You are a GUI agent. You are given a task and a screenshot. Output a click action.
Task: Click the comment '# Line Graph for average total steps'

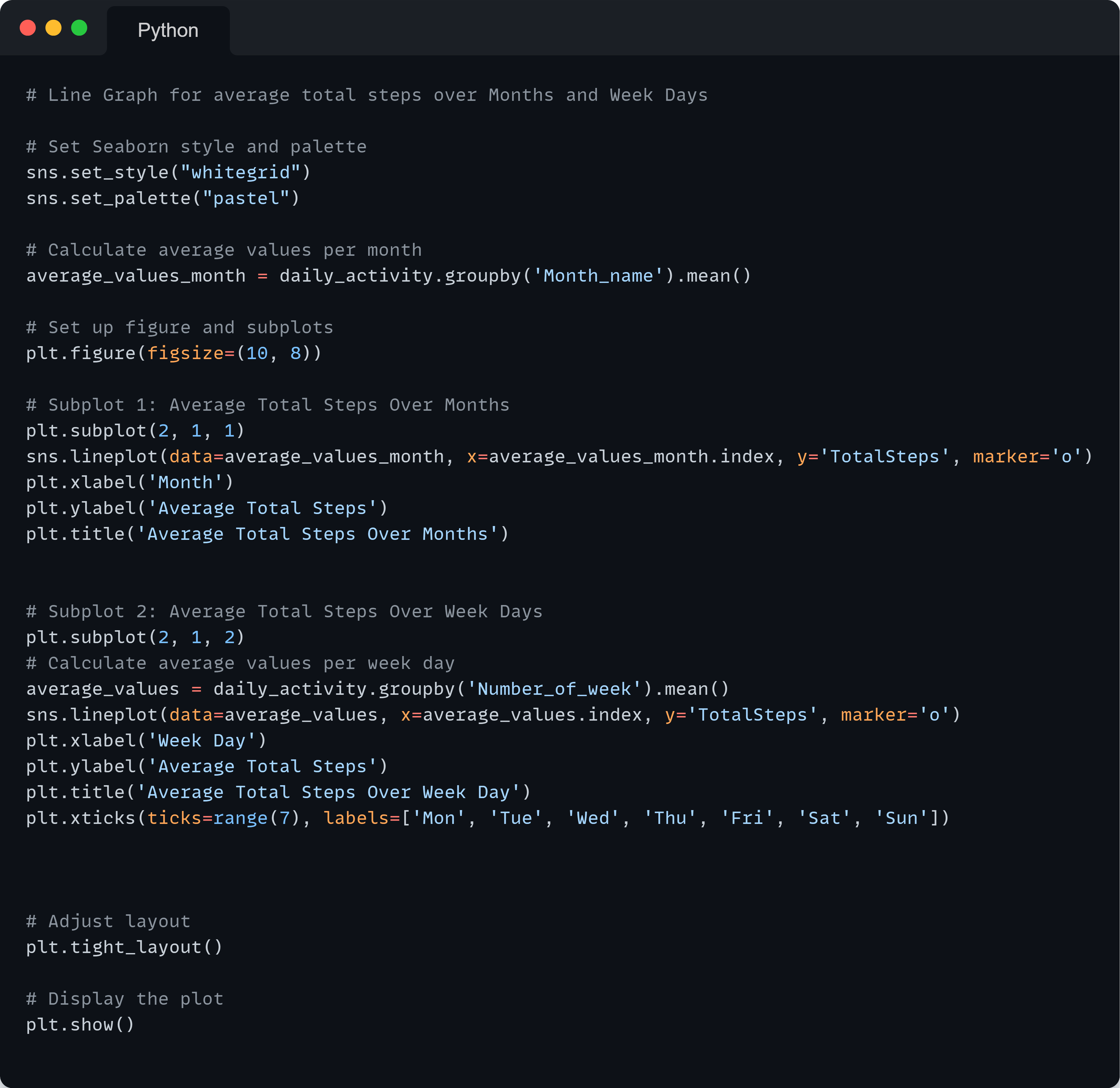click(x=367, y=95)
